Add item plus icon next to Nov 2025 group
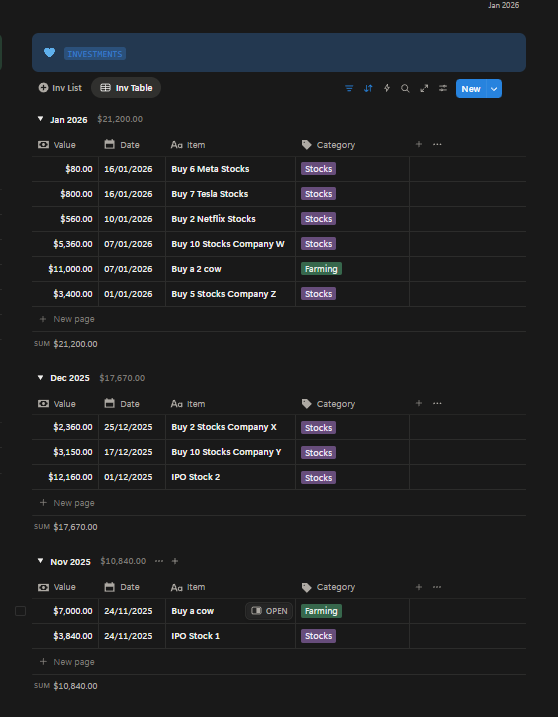The image size is (558, 717). tap(175, 561)
